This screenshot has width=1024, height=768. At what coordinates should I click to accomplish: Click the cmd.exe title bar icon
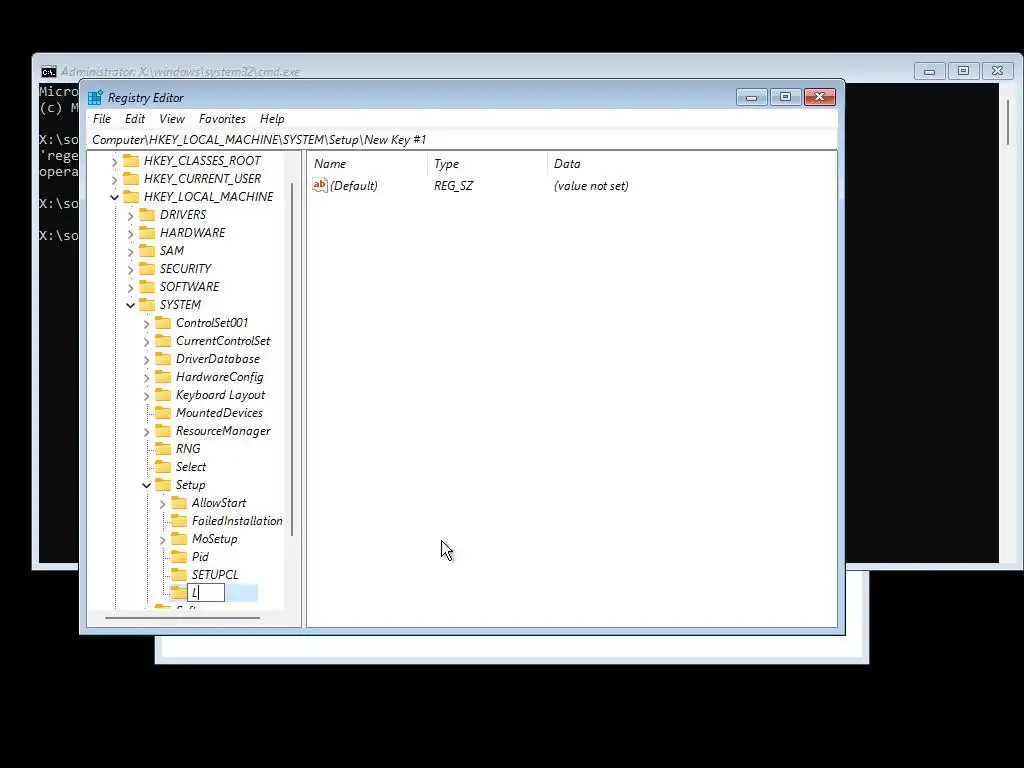pos(49,71)
